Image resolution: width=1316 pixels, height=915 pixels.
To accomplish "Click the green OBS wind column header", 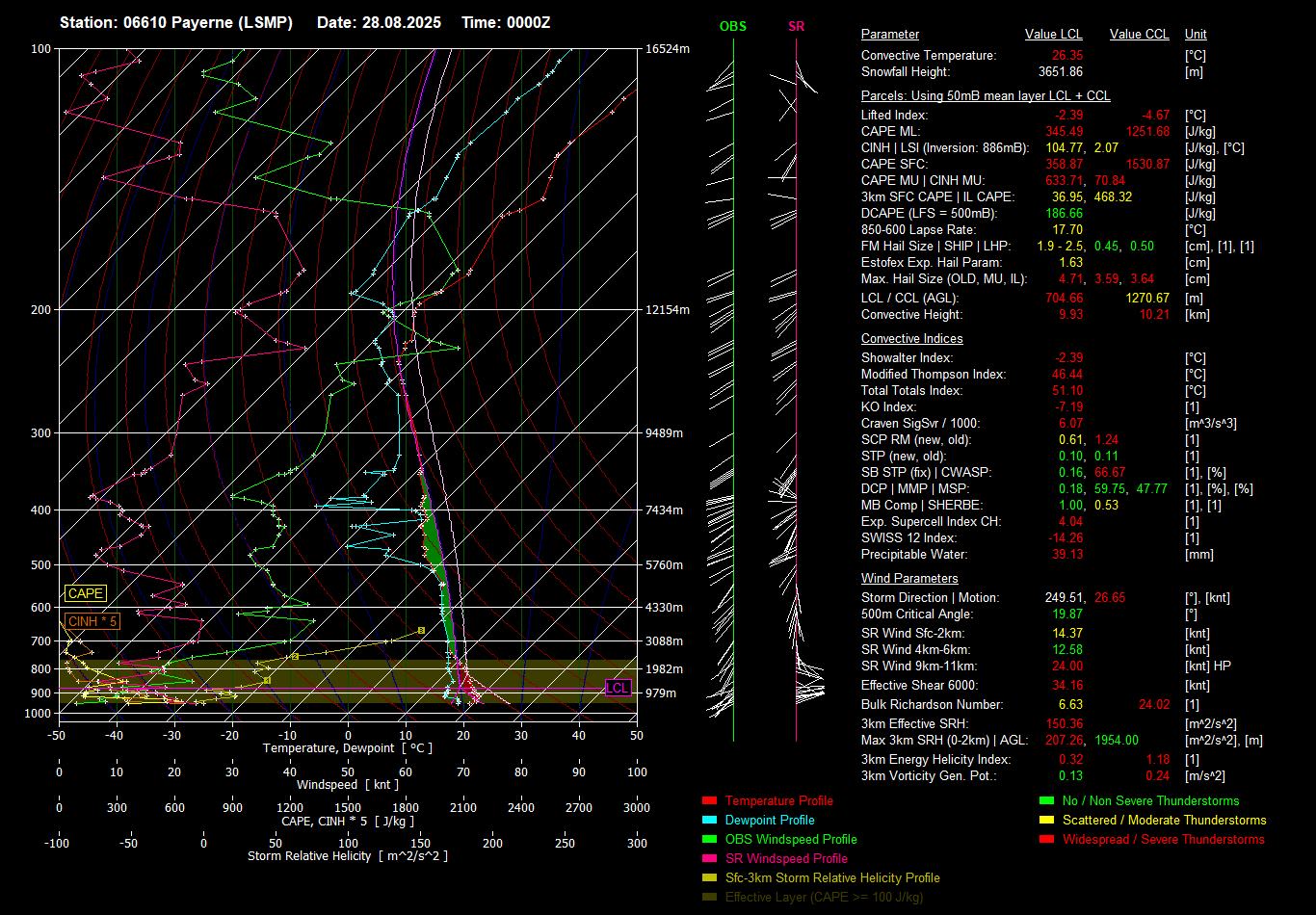I will (x=733, y=27).
